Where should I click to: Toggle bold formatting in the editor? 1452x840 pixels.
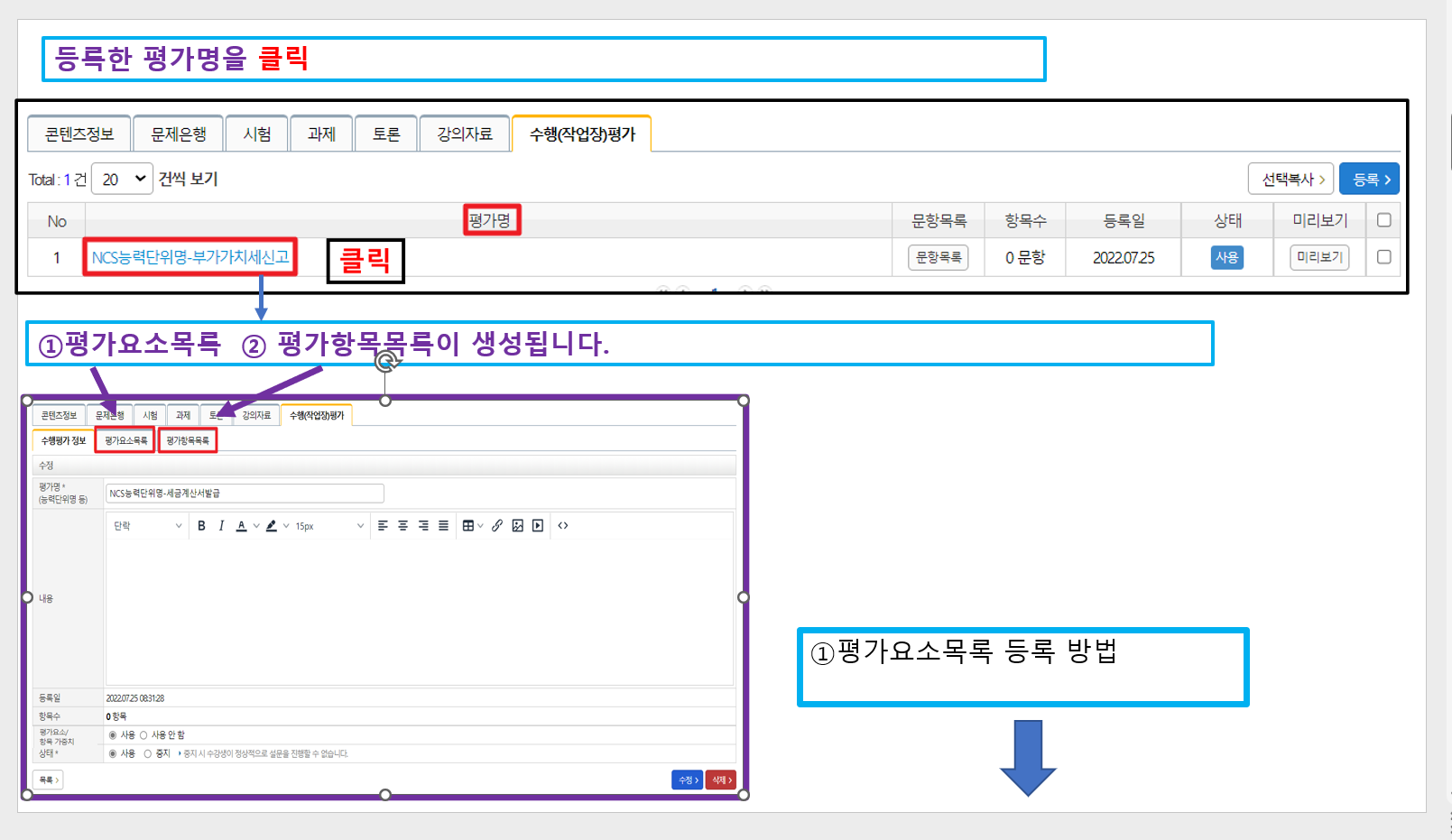tap(201, 526)
